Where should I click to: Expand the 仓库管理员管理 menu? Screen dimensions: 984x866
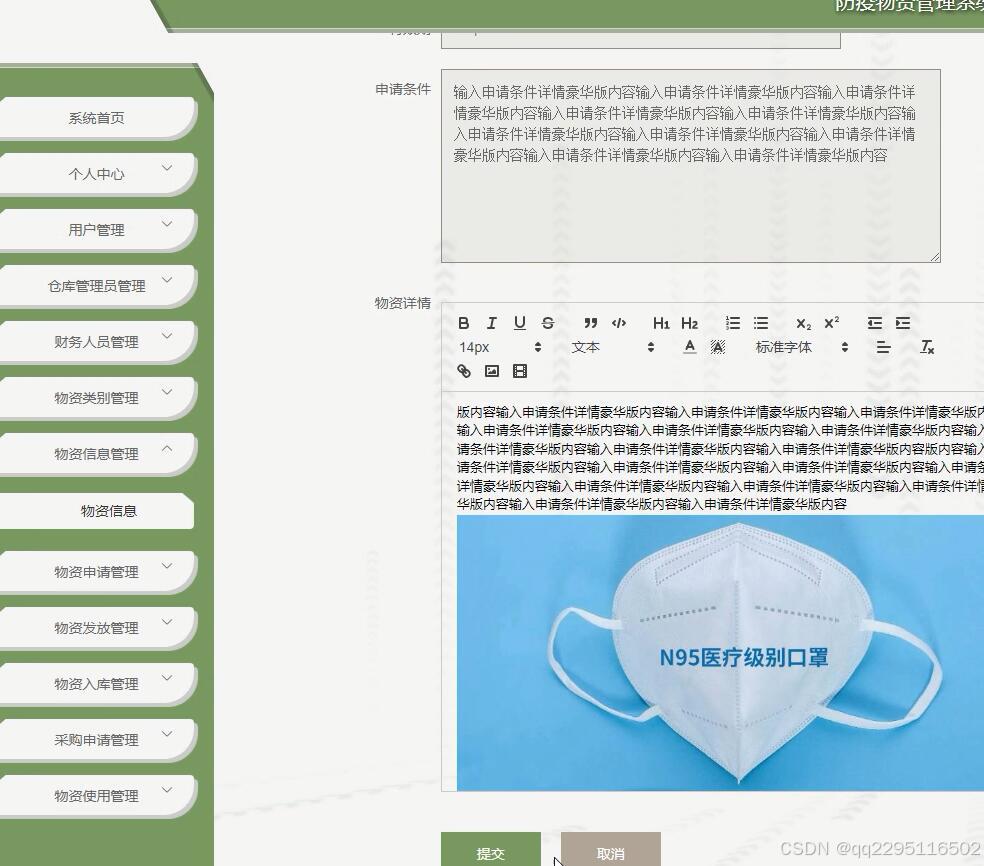pos(96,286)
